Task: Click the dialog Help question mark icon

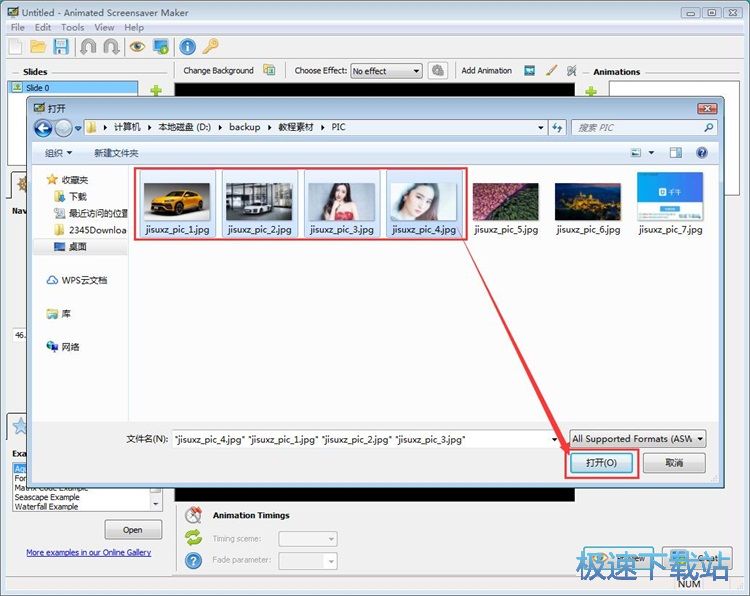Action: coord(702,153)
